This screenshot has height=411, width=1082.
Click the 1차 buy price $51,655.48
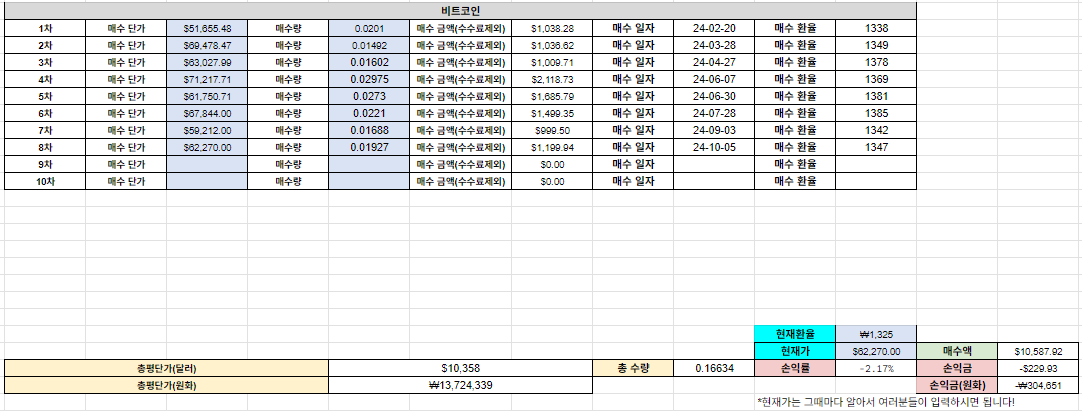tap(207, 28)
